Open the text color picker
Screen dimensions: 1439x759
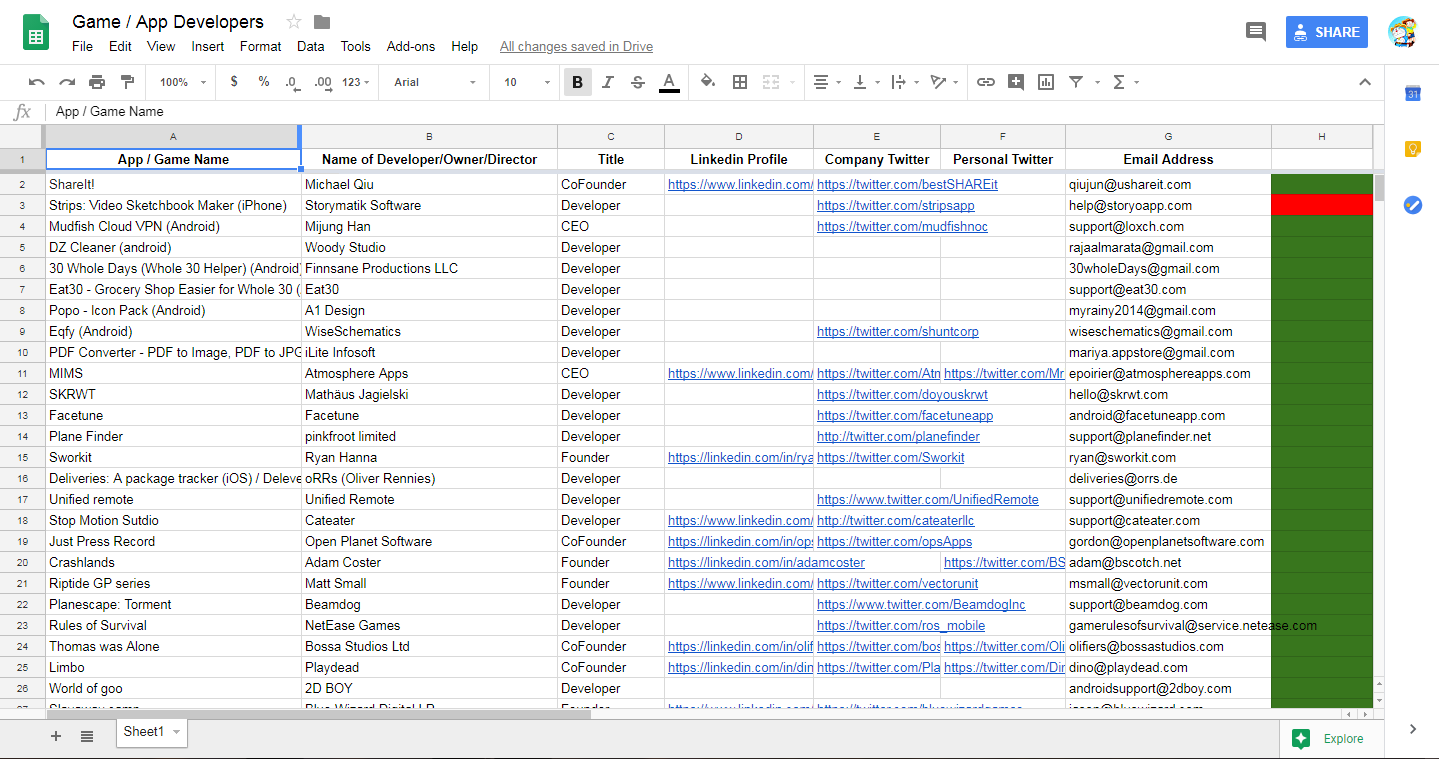(669, 82)
